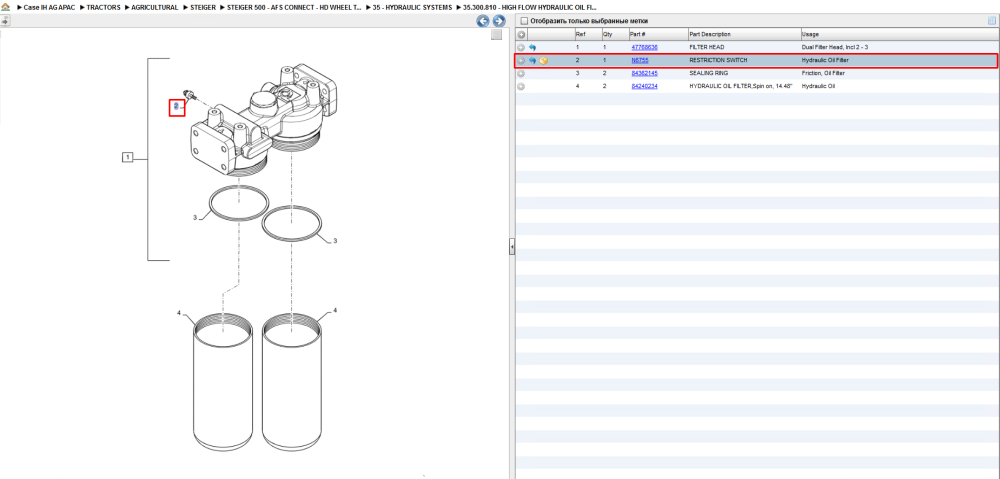This screenshot has height=479, width=1000.
Task: Open the column settings icon in the parts list header
Action: (991, 21)
